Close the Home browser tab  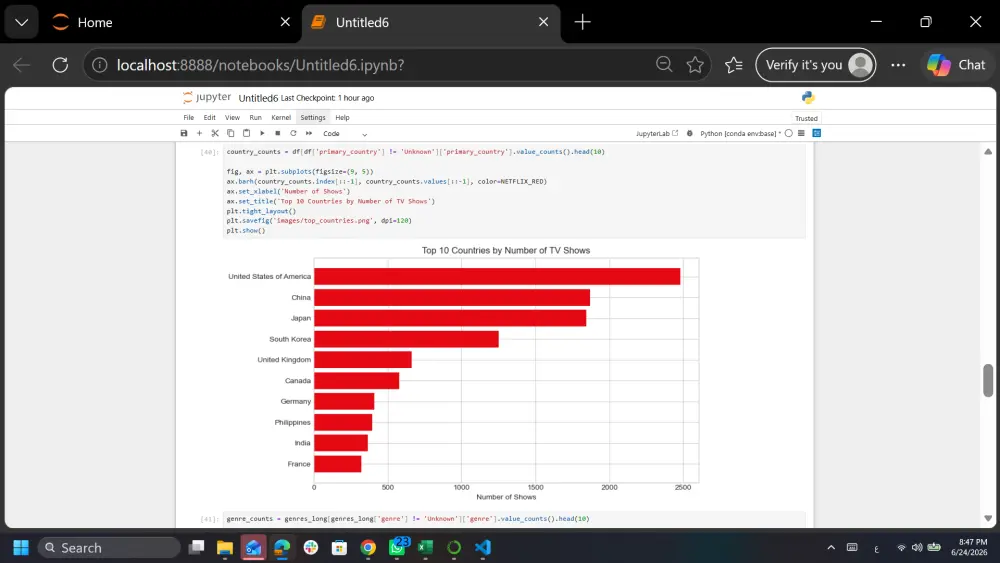tap(285, 22)
